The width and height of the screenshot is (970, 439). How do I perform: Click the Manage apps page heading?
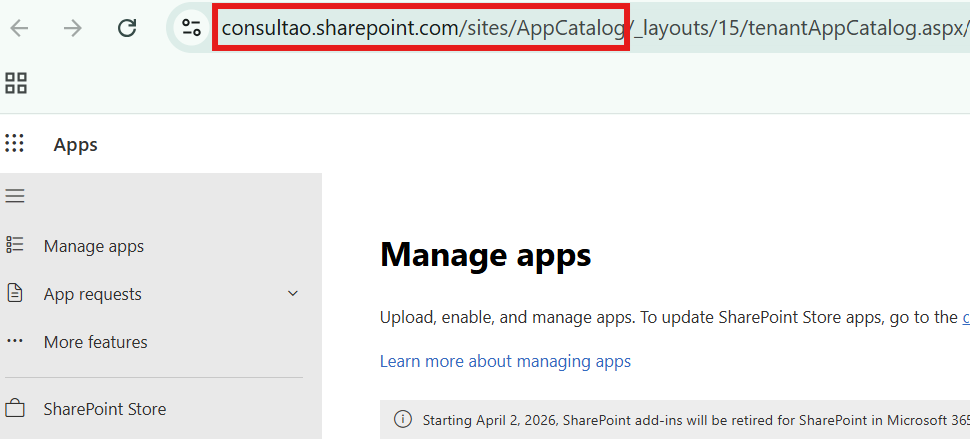486,255
